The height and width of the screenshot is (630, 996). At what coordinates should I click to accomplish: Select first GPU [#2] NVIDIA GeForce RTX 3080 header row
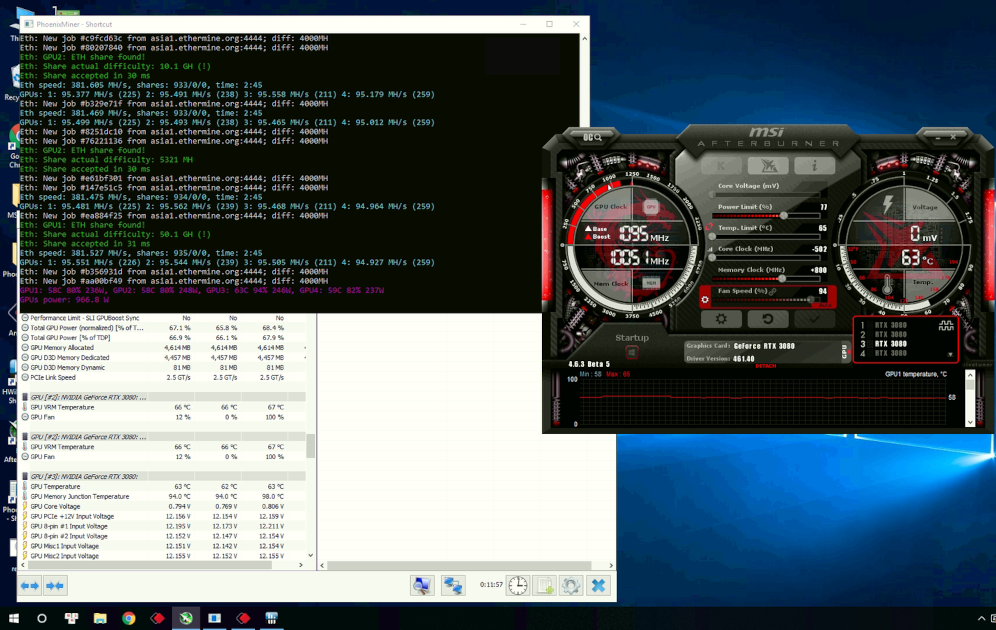coord(163,398)
